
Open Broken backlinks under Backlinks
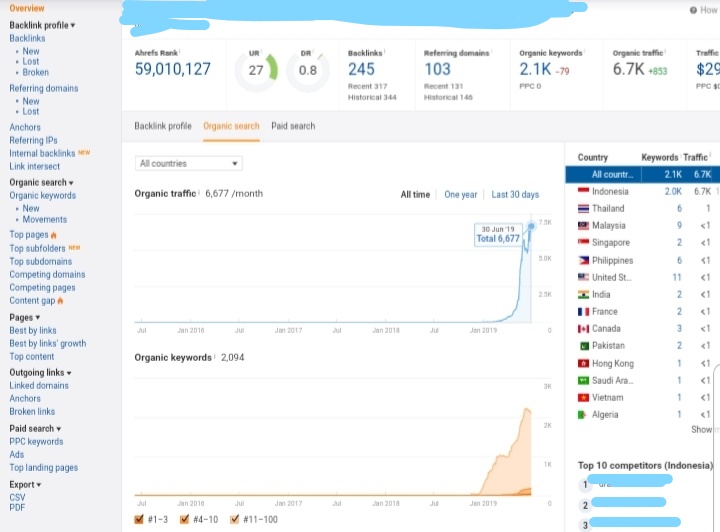click(35, 72)
